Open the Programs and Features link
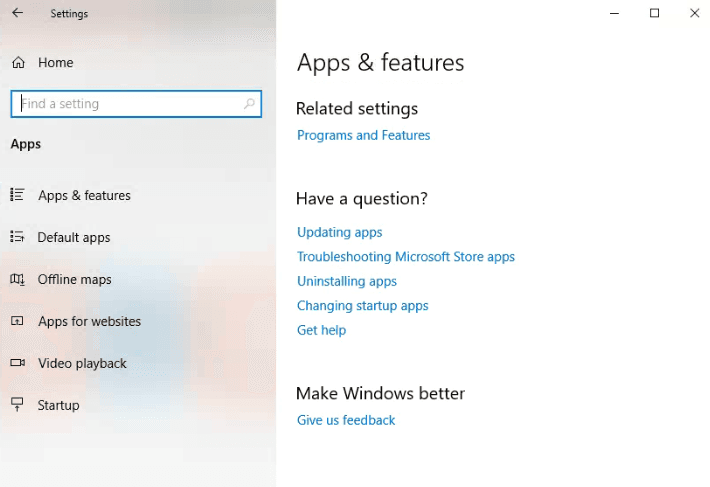This screenshot has height=487, width=710. coord(363,136)
